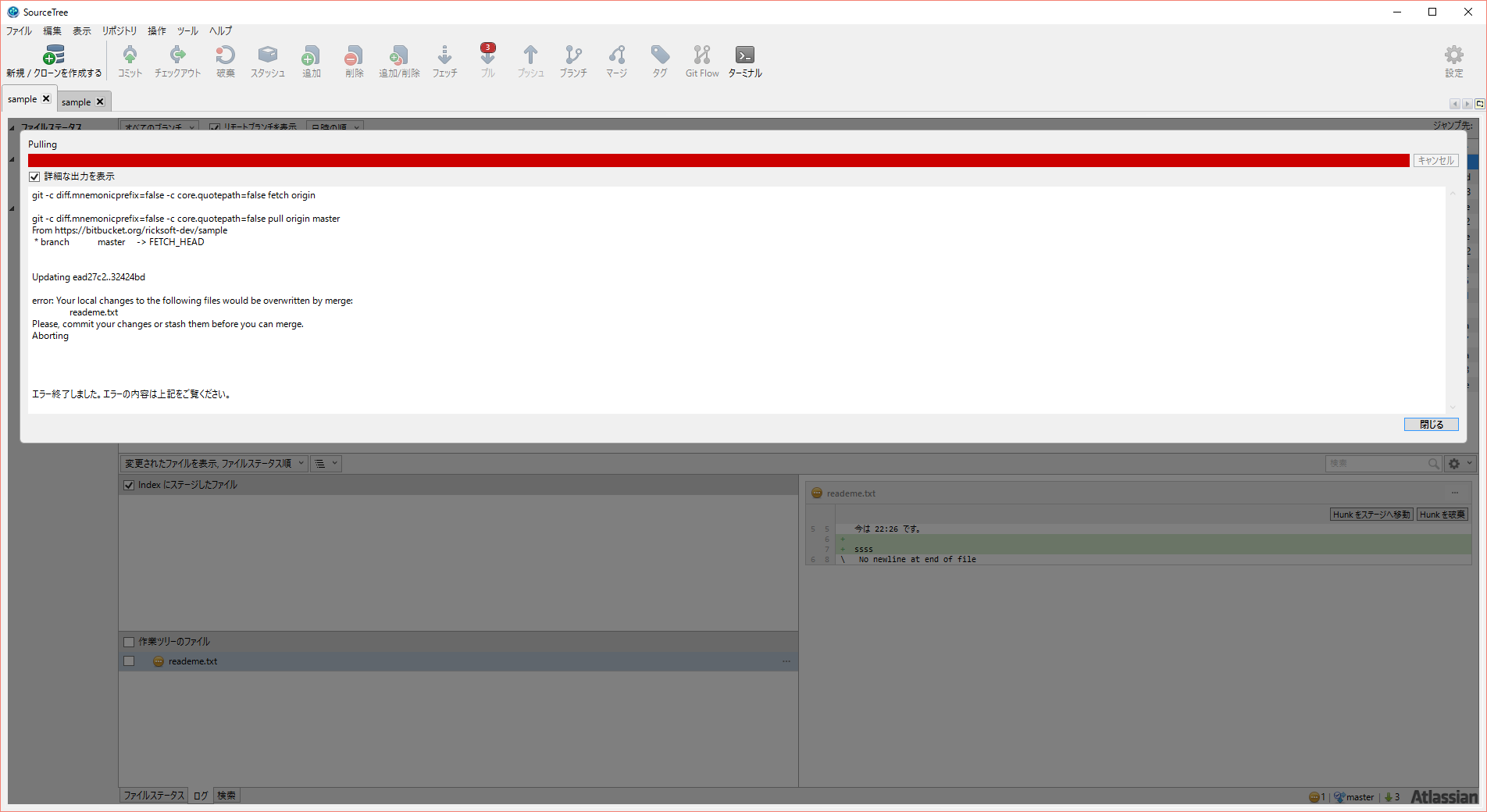This screenshot has width=1487, height=812.
Task: Click 'No newline at end of file' line
Action: [x=917, y=560]
